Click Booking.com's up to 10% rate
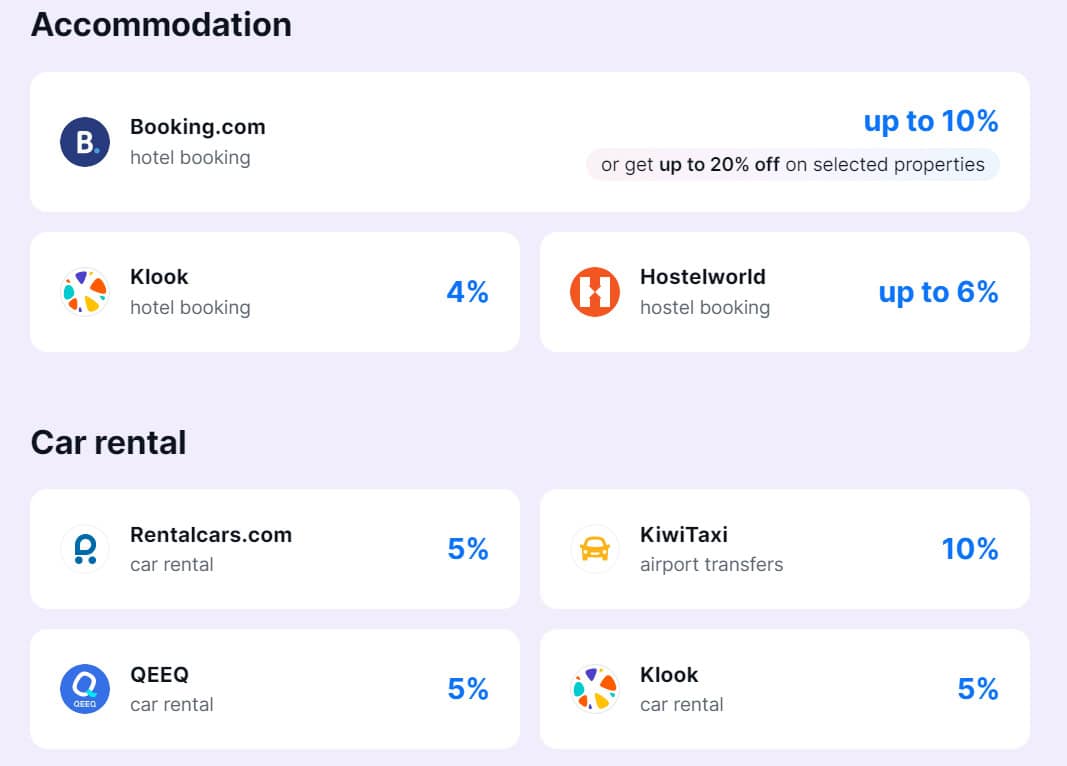Image resolution: width=1067 pixels, height=766 pixels. 931,122
